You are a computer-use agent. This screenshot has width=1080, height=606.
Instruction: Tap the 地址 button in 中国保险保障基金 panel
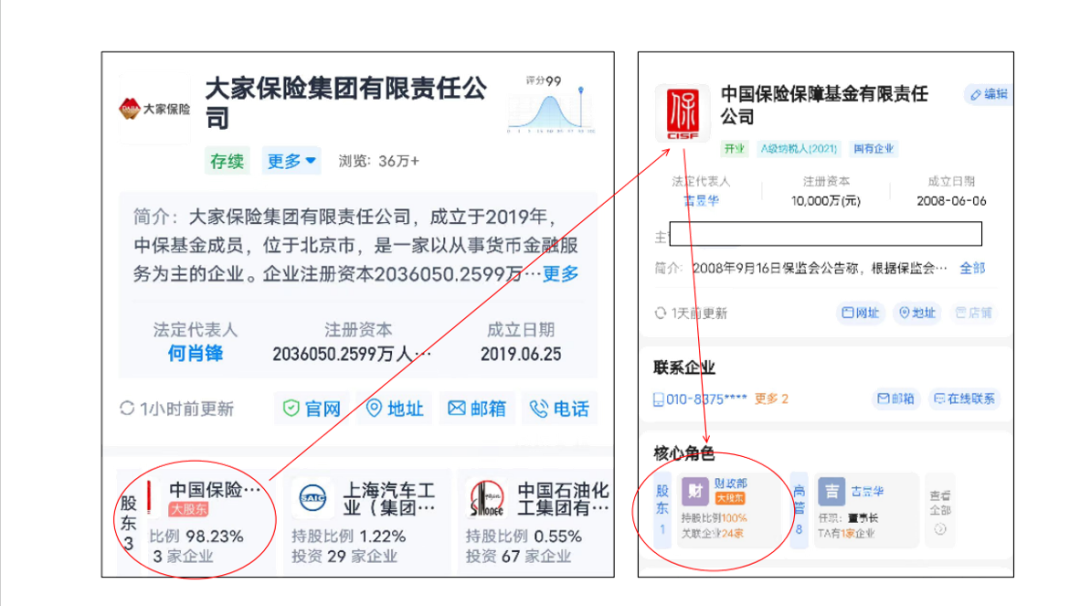(917, 313)
